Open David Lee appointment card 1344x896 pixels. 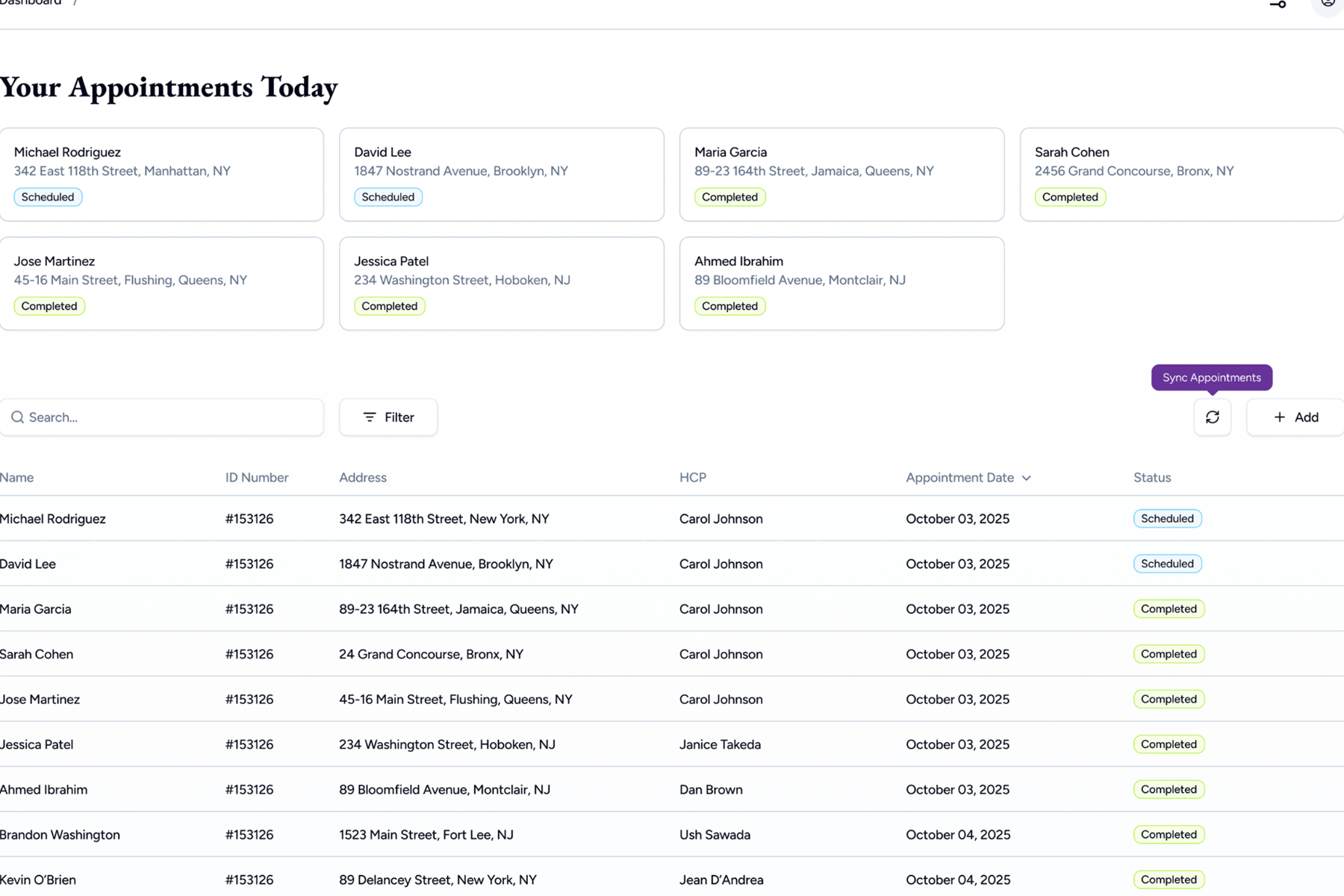pyautogui.click(x=501, y=174)
